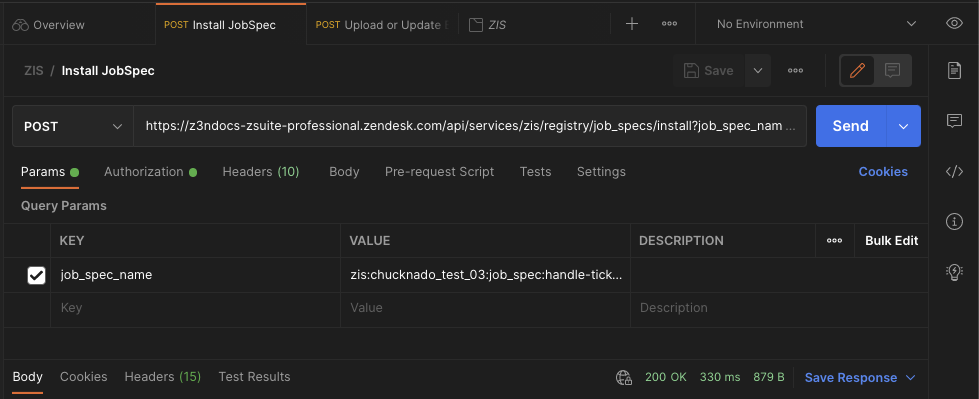Screen dimensions: 979x399
Task: Click the blue Send button
Action: (850, 126)
